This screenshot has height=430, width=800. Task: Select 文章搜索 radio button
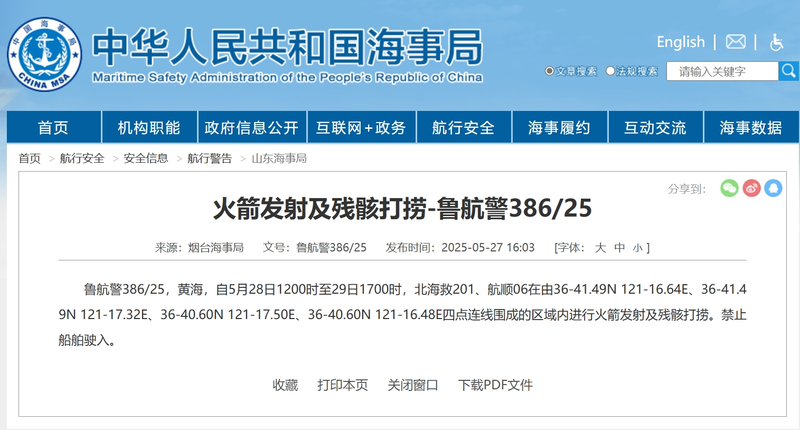550,72
